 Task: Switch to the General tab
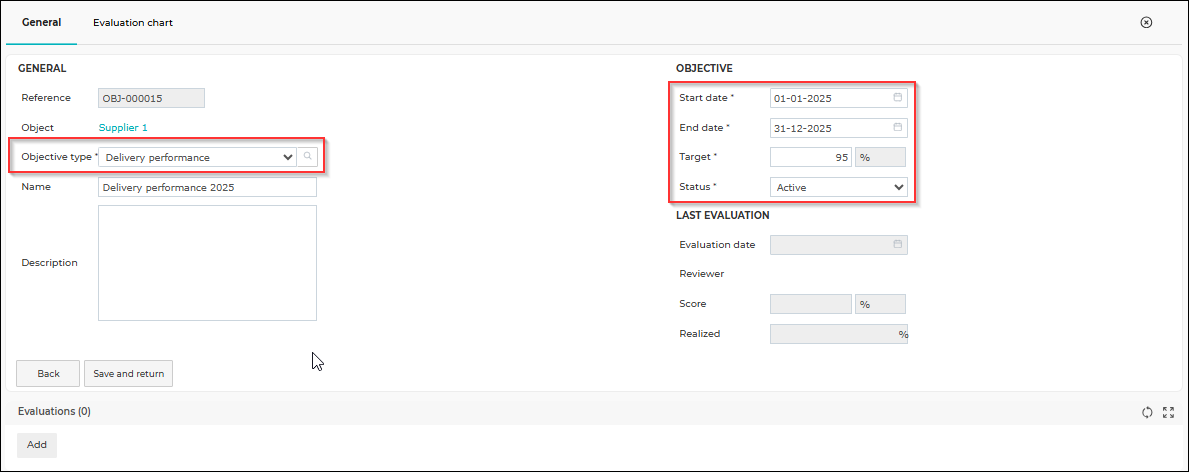pyautogui.click(x=42, y=23)
